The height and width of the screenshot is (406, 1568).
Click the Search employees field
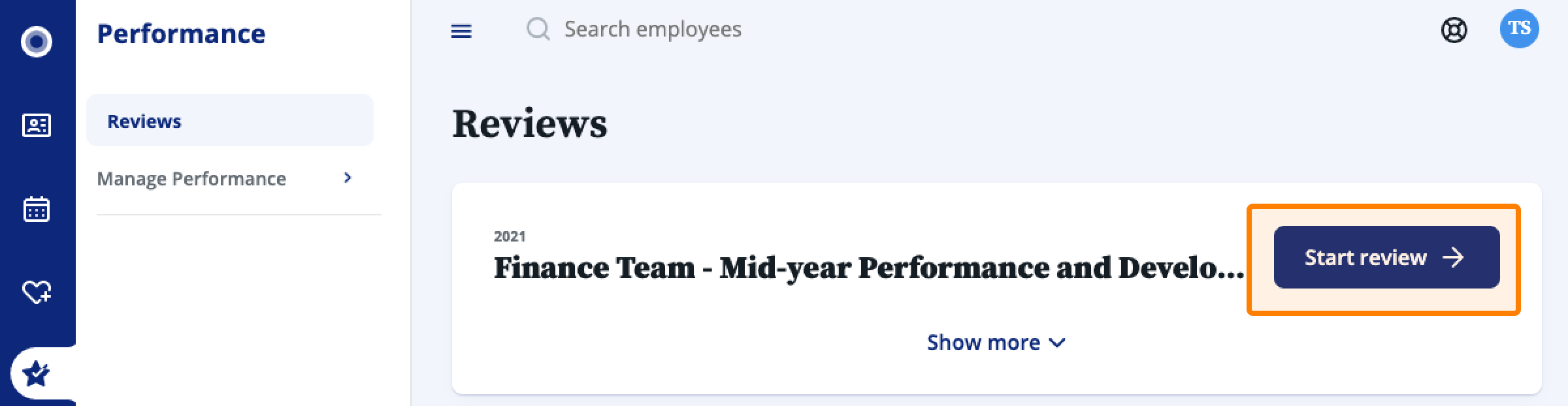(x=652, y=29)
